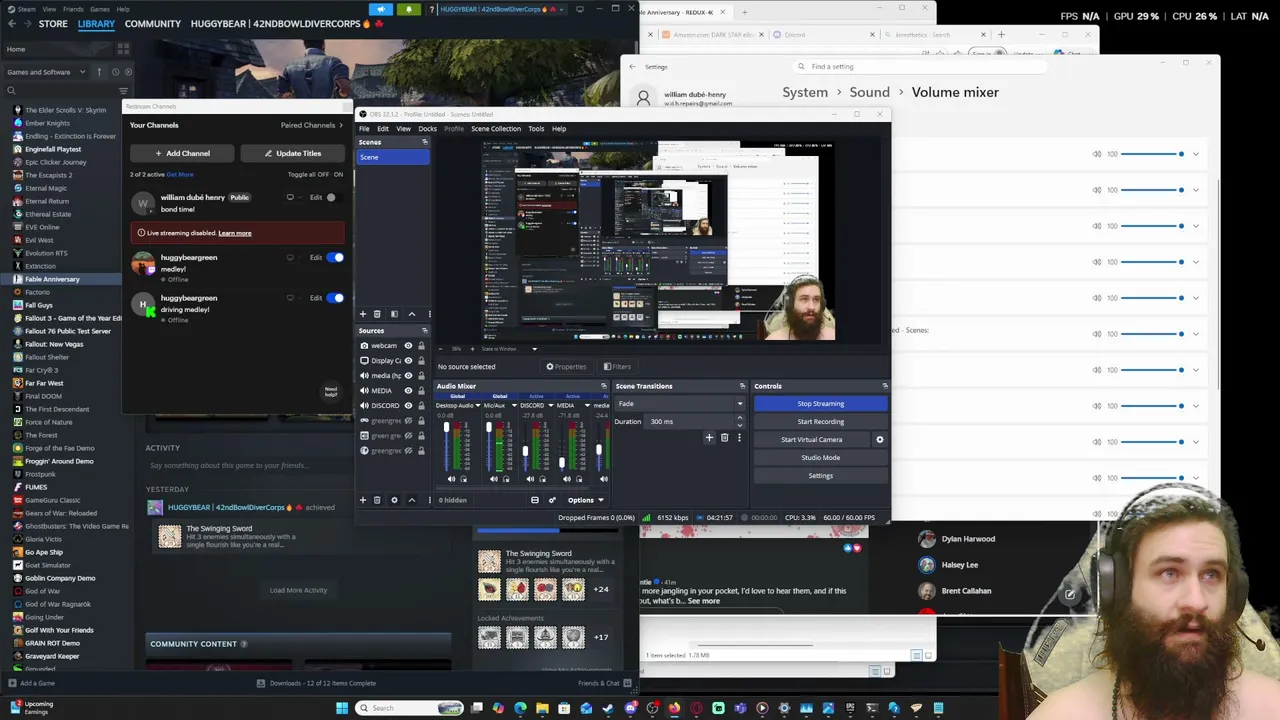1280x720 pixels.
Task: Undock the Audio Mixer panel
Action: pyautogui.click(x=603, y=386)
